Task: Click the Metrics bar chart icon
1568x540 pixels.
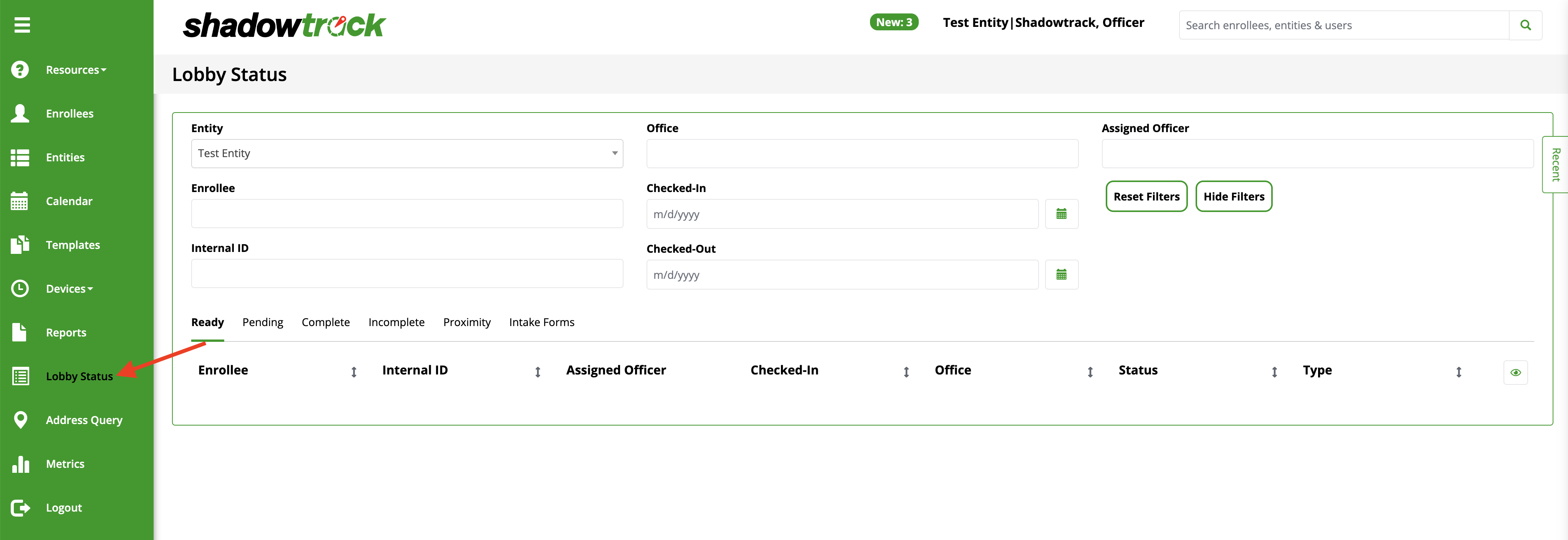Action: coord(20,464)
